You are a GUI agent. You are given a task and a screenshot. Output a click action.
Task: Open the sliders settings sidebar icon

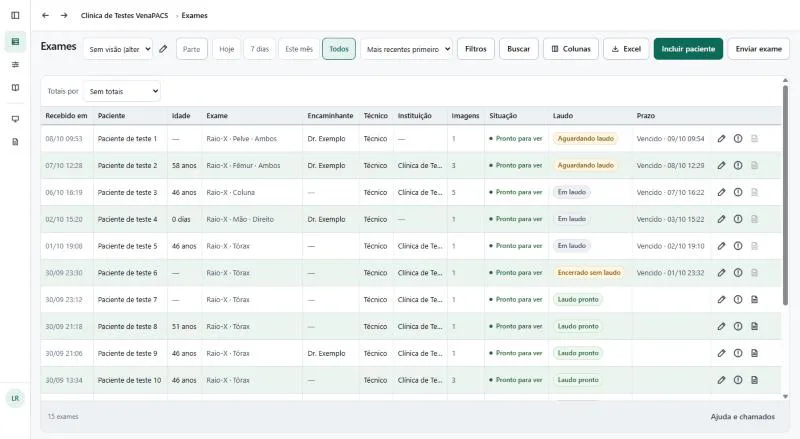(15, 65)
